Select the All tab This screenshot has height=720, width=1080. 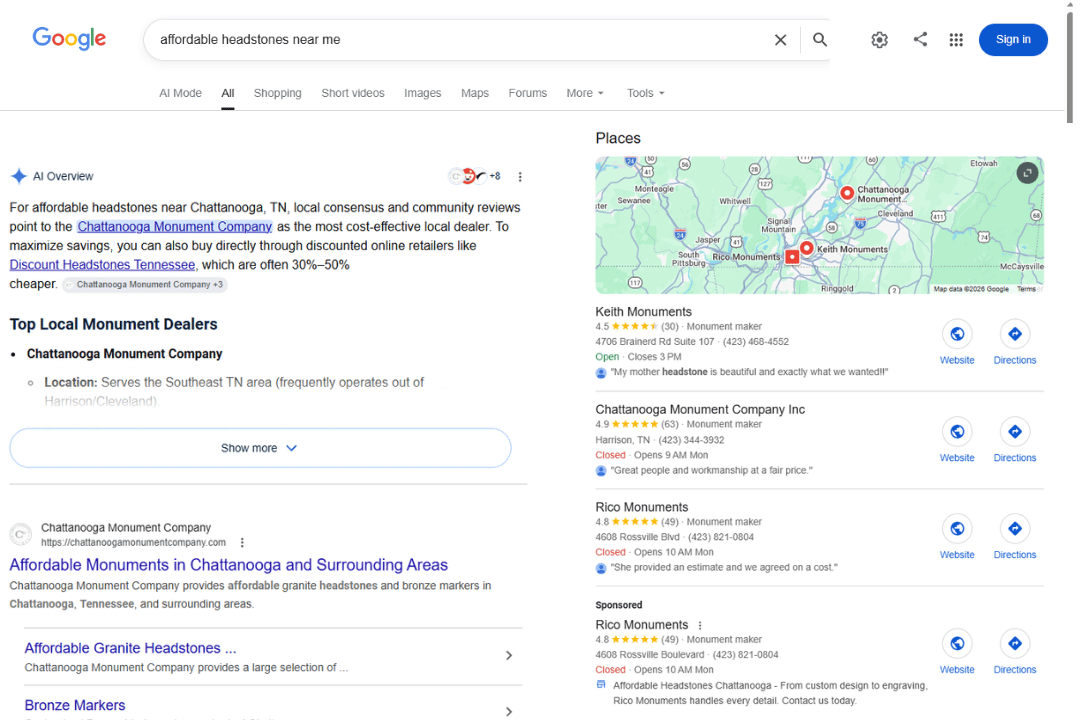228,93
